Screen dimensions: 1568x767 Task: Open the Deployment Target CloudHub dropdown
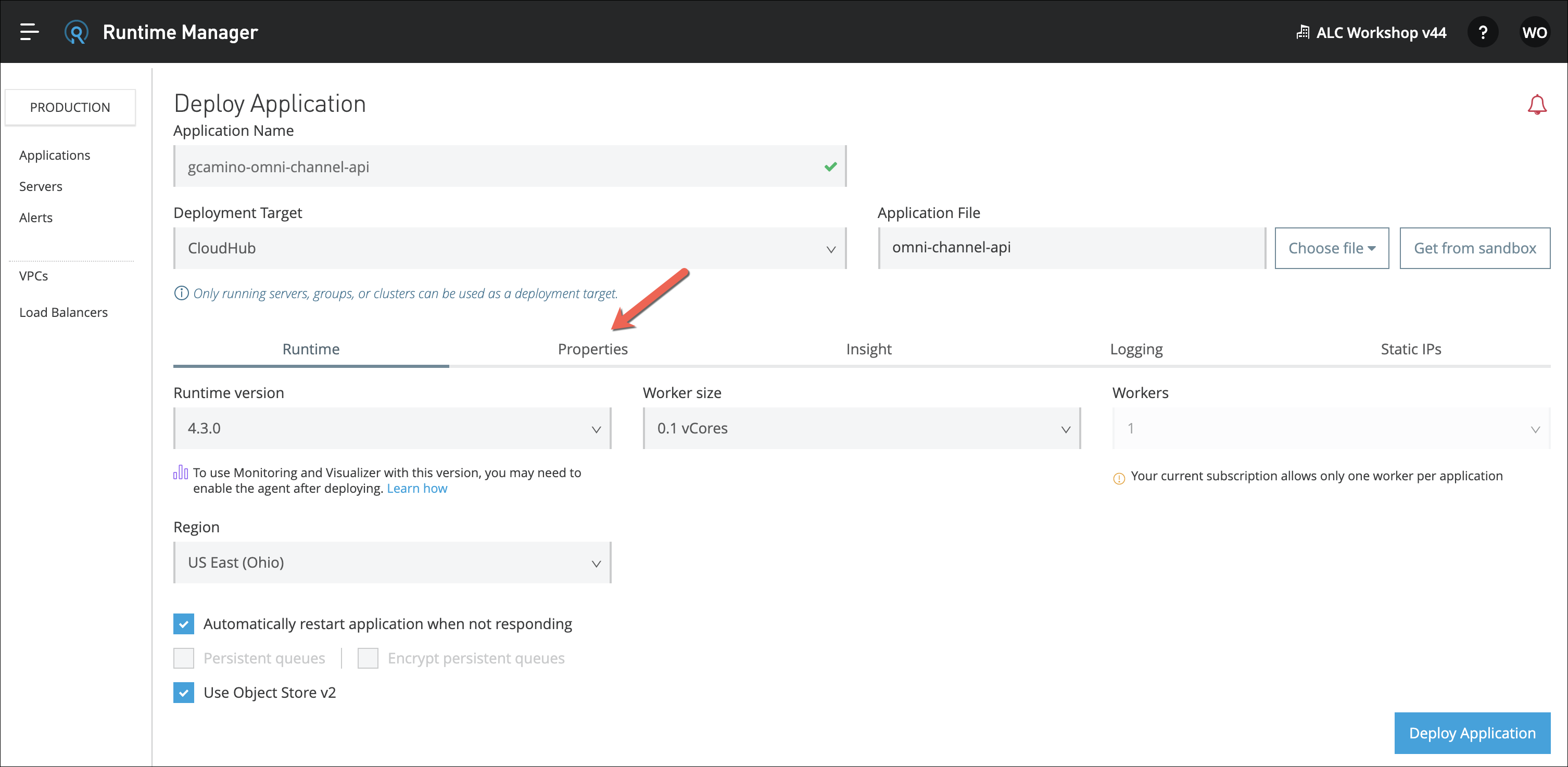[x=510, y=248]
